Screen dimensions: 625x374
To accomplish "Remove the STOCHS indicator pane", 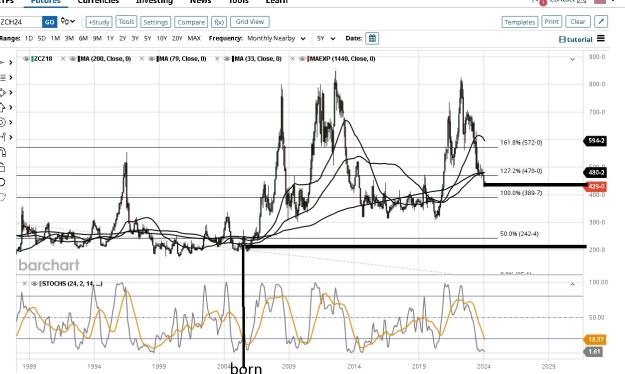I will pos(24,283).
